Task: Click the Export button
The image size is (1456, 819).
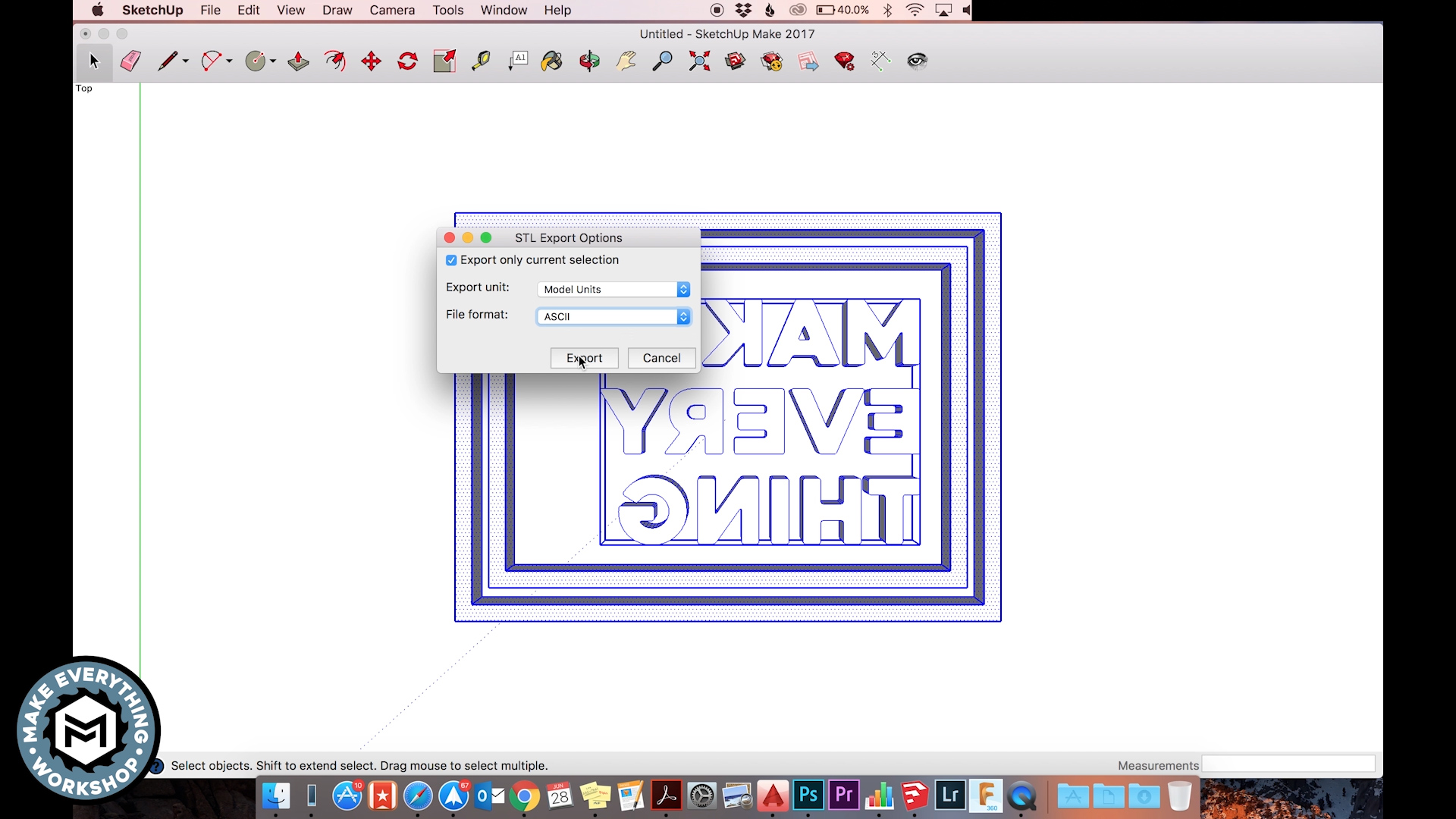Action: [x=584, y=358]
